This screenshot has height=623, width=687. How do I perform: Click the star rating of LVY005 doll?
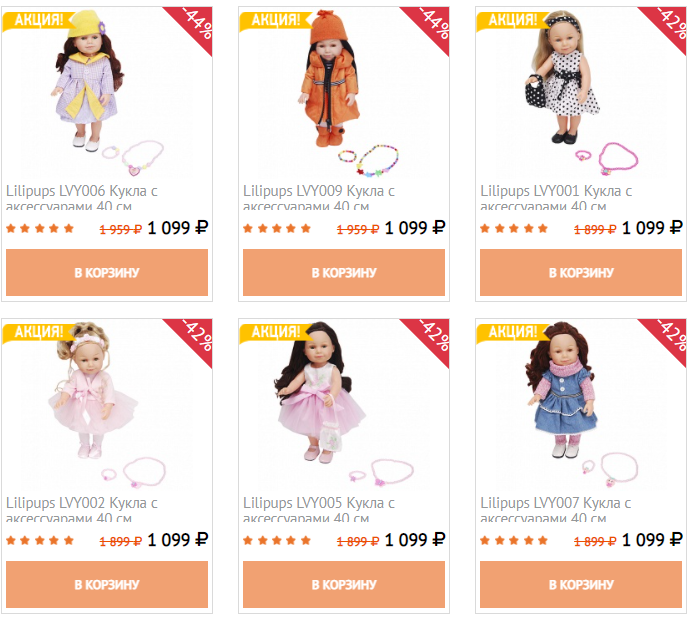(277, 540)
